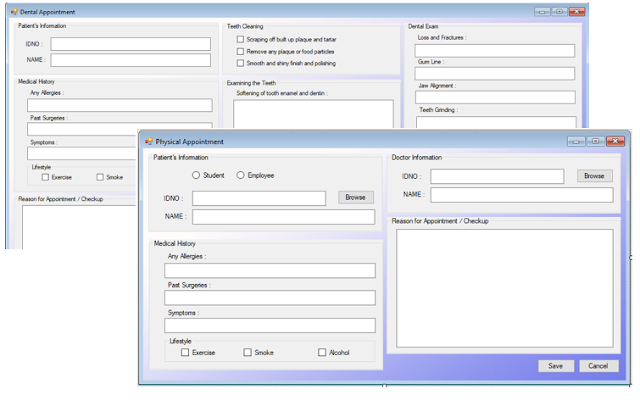Check 'Scraping off built up plaque and tartar'
The image size is (640, 406).
[x=240, y=39]
